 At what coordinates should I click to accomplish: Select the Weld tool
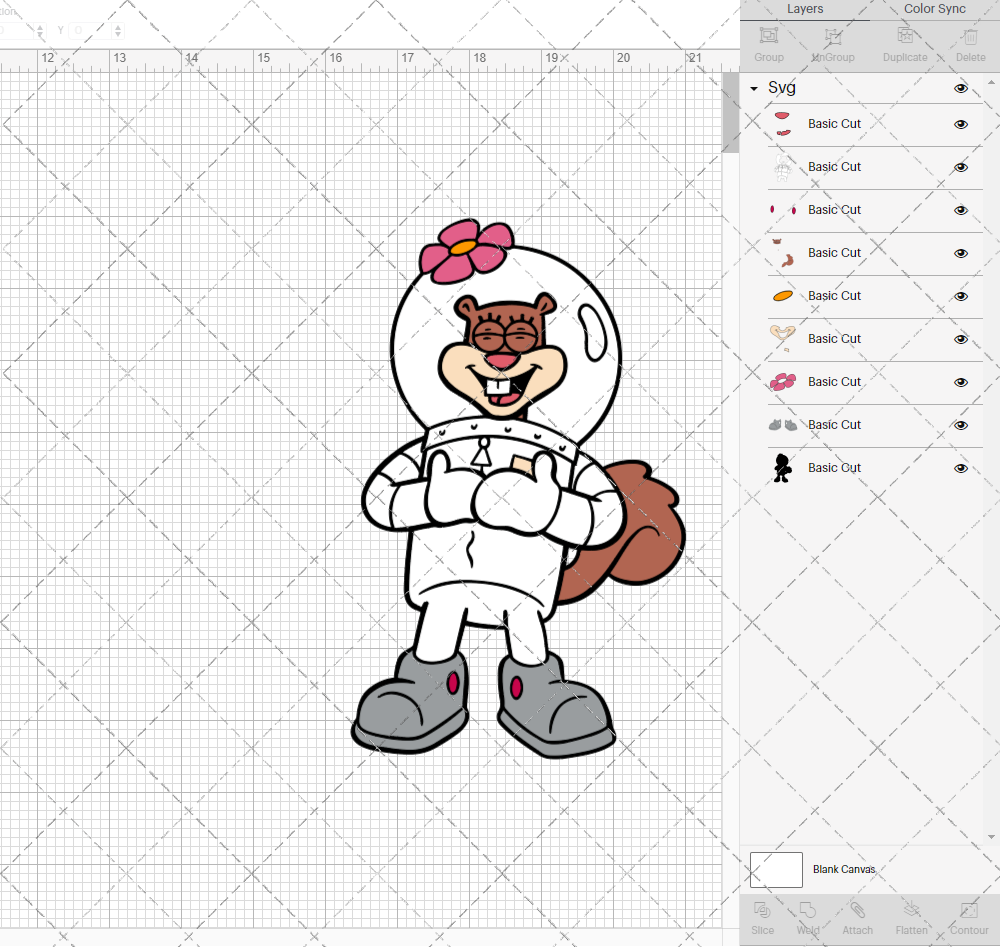[x=807, y=910]
